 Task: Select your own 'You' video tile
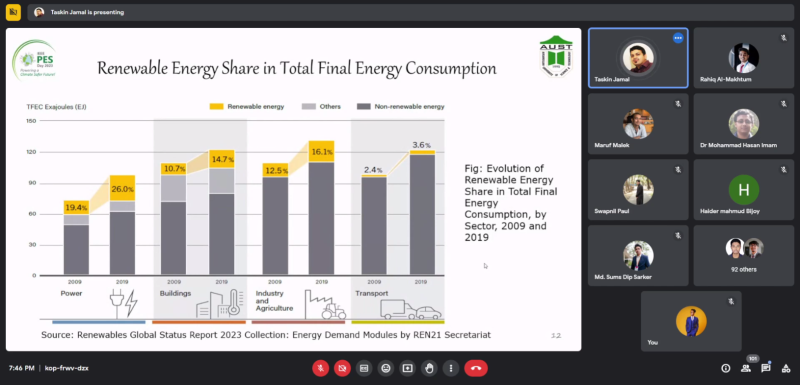coord(691,321)
